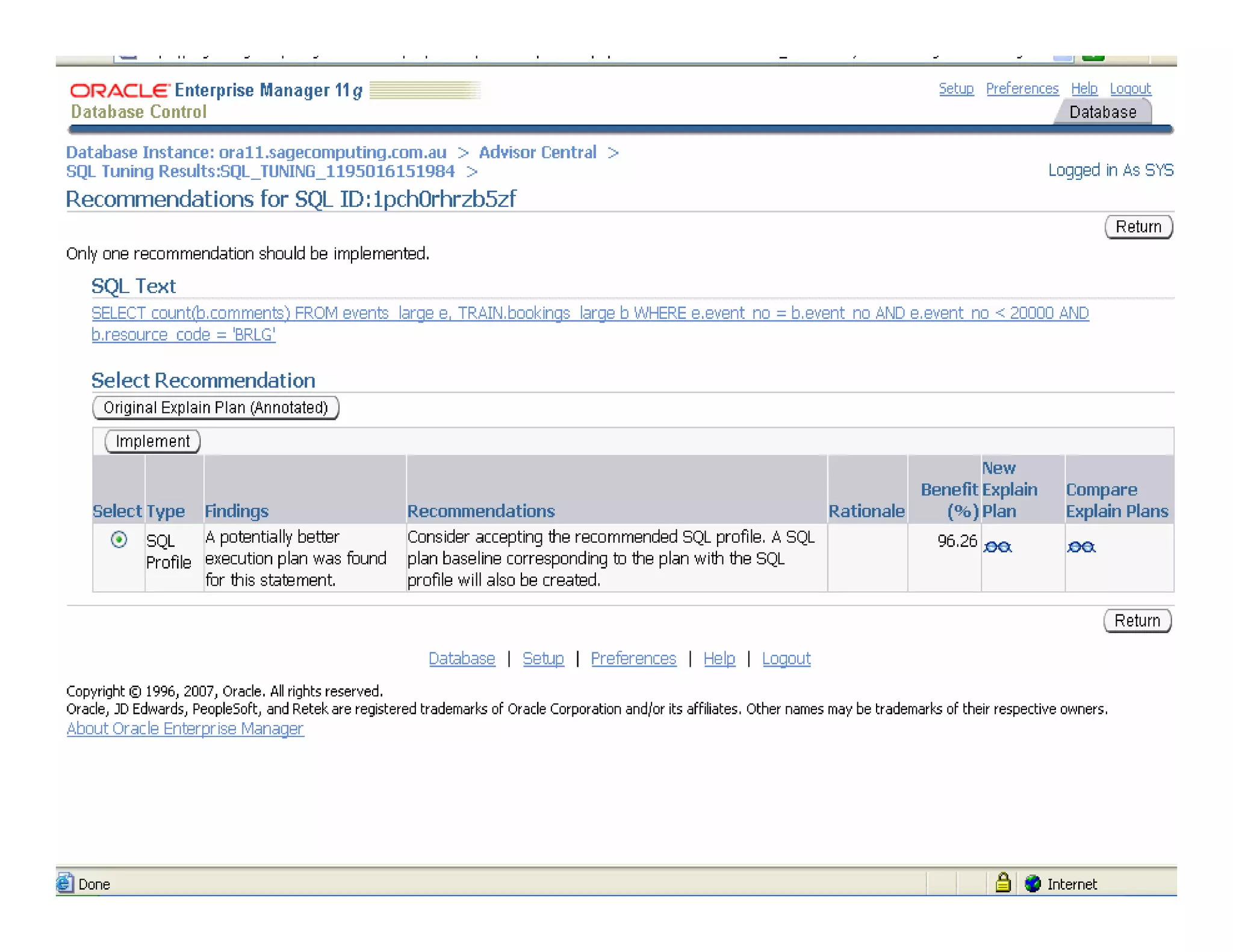
Task: Open Setup link in header
Action: (x=956, y=88)
